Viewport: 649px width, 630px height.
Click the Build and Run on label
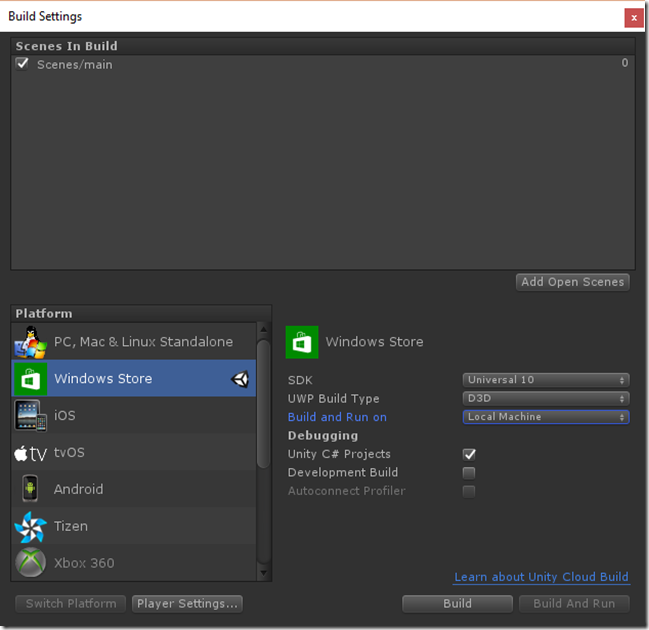tap(337, 417)
